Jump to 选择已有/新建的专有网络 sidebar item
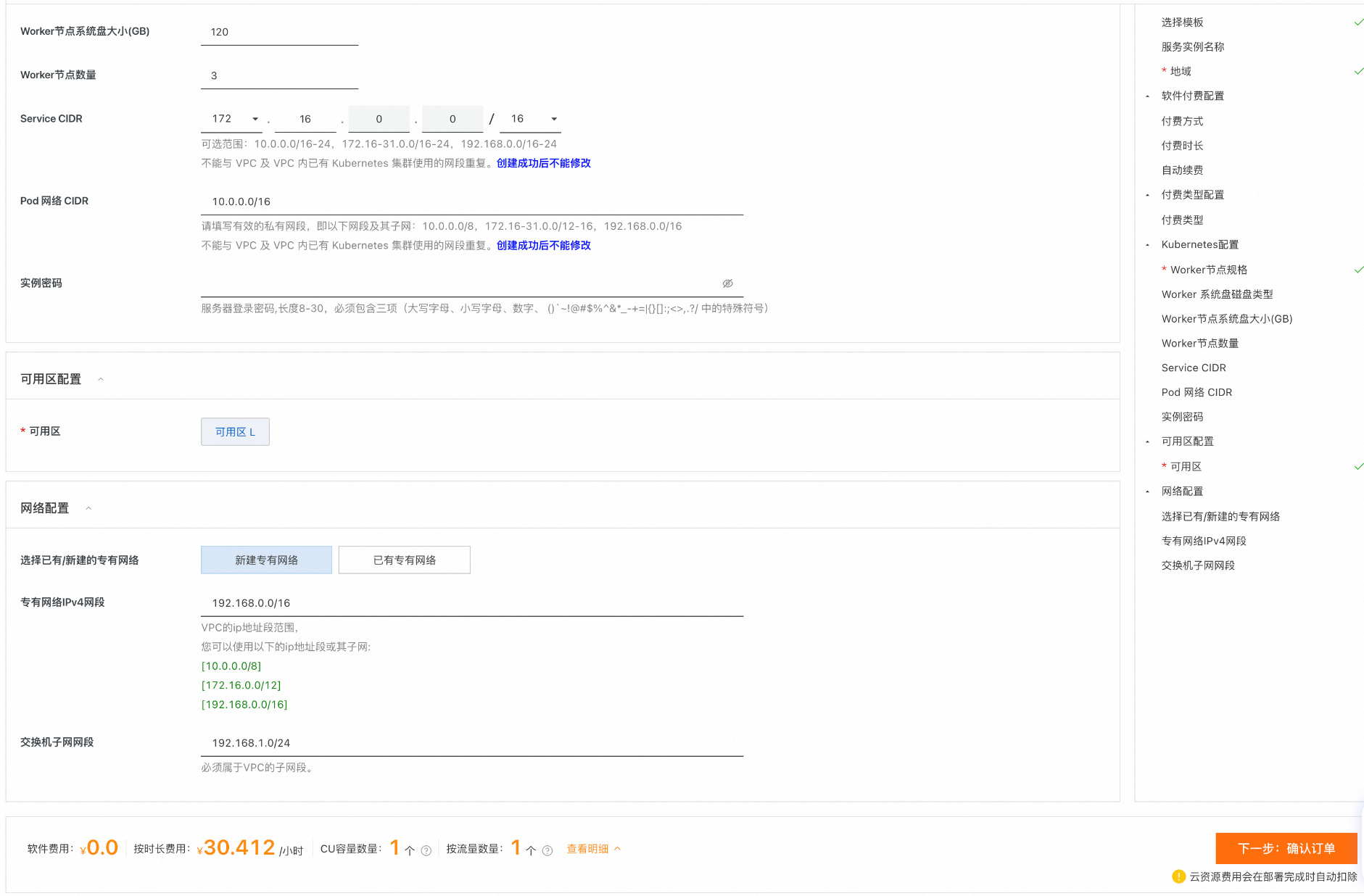The height and width of the screenshot is (896, 1364). pos(1220,517)
